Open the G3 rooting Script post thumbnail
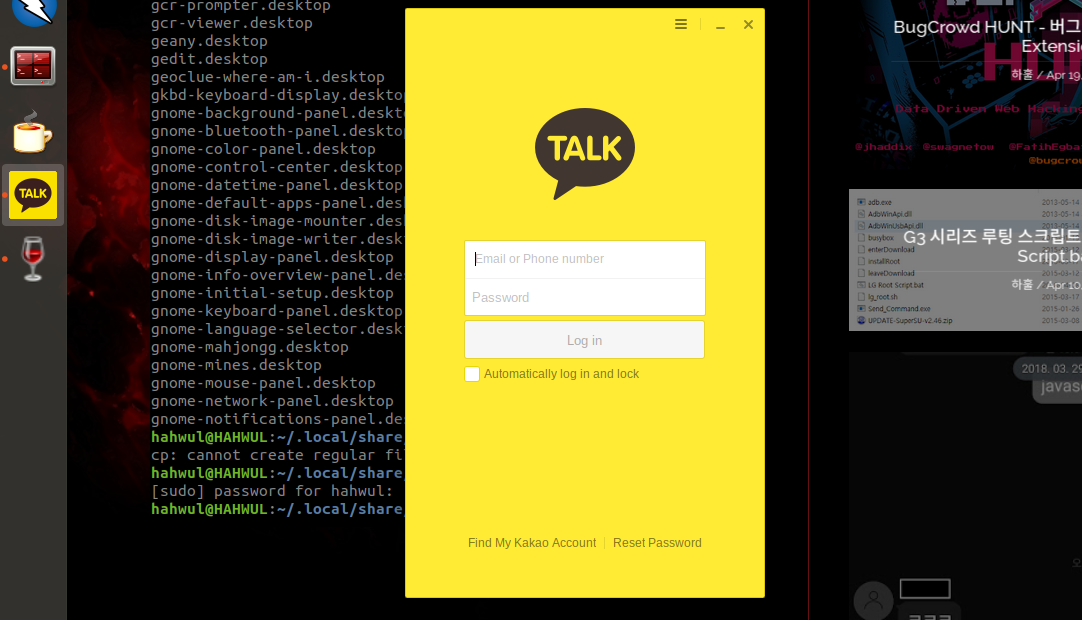 [x=965, y=260]
